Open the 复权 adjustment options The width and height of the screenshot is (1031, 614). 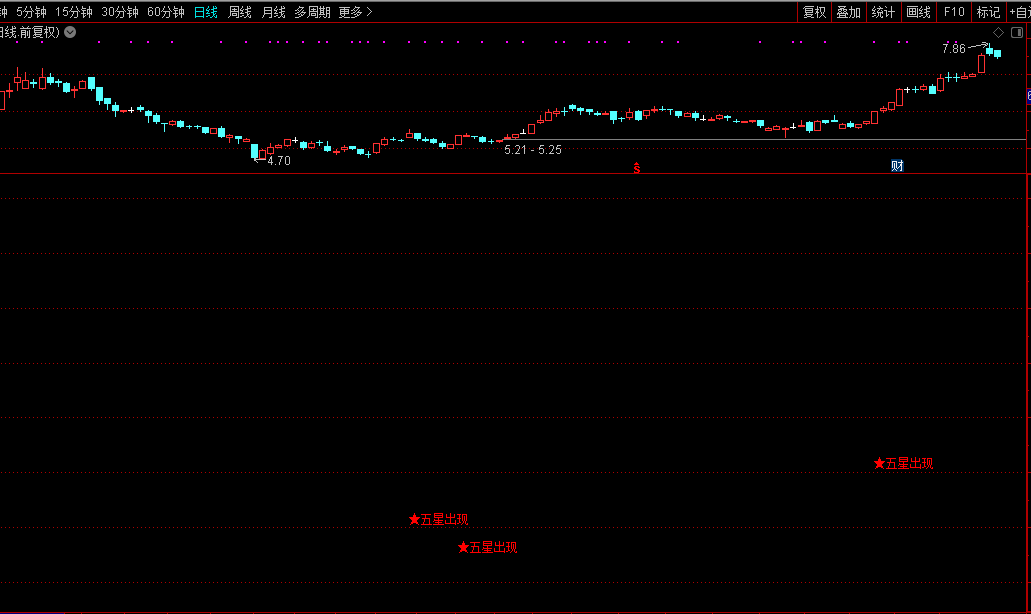pyautogui.click(x=814, y=12)
